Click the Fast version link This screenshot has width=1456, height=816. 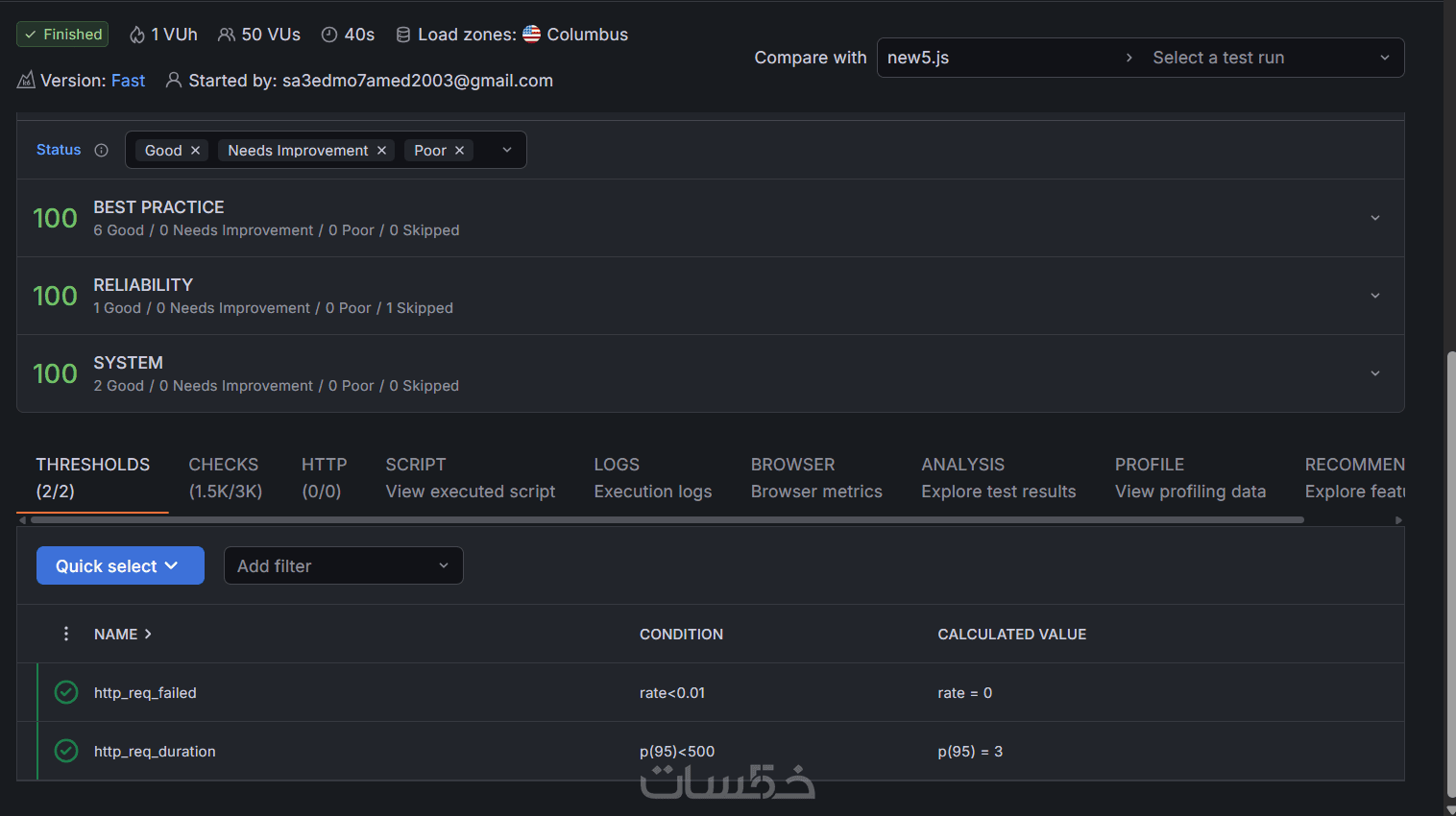point(128,81)
